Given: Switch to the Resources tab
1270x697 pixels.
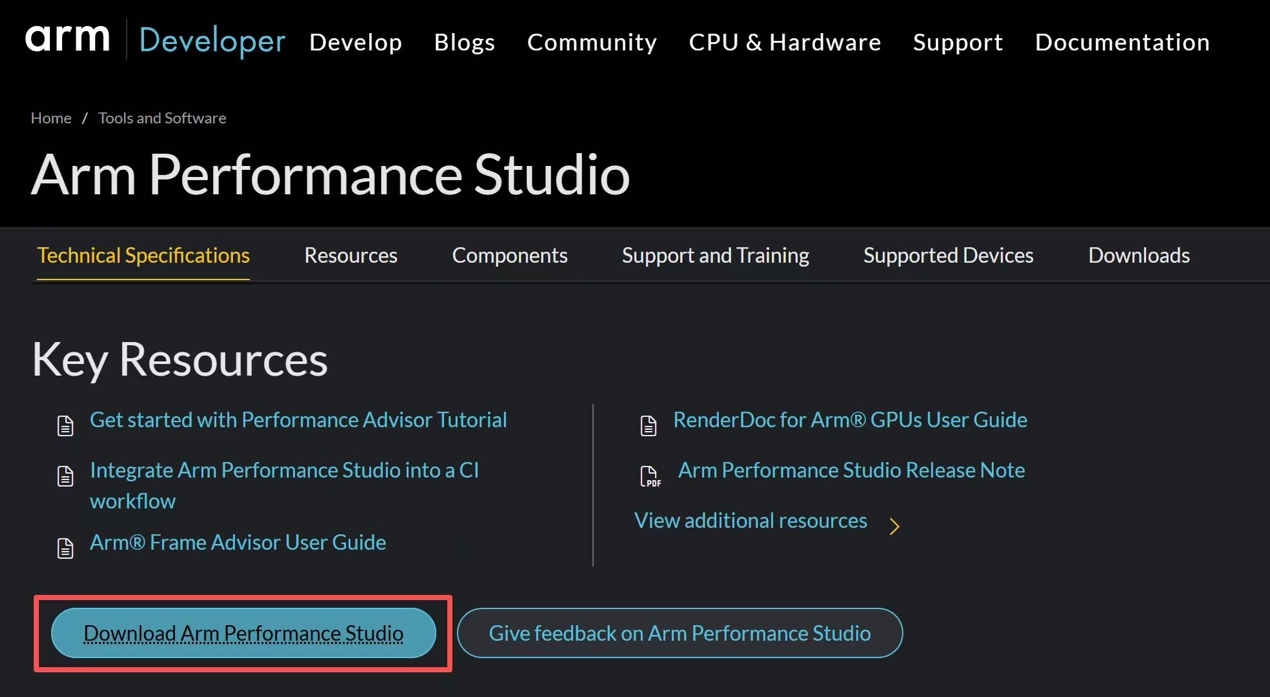Looking at the screenshot, I should point(351,256).
